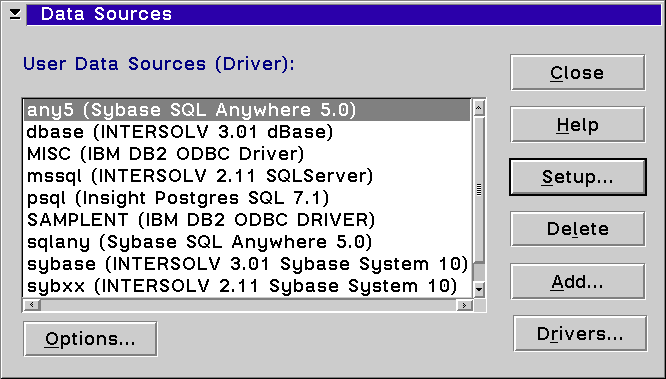Select SAMPLENT (IBM DB2 ODBC DRIVER)
Screen dimensions: 666x379
tap(248, 220)
